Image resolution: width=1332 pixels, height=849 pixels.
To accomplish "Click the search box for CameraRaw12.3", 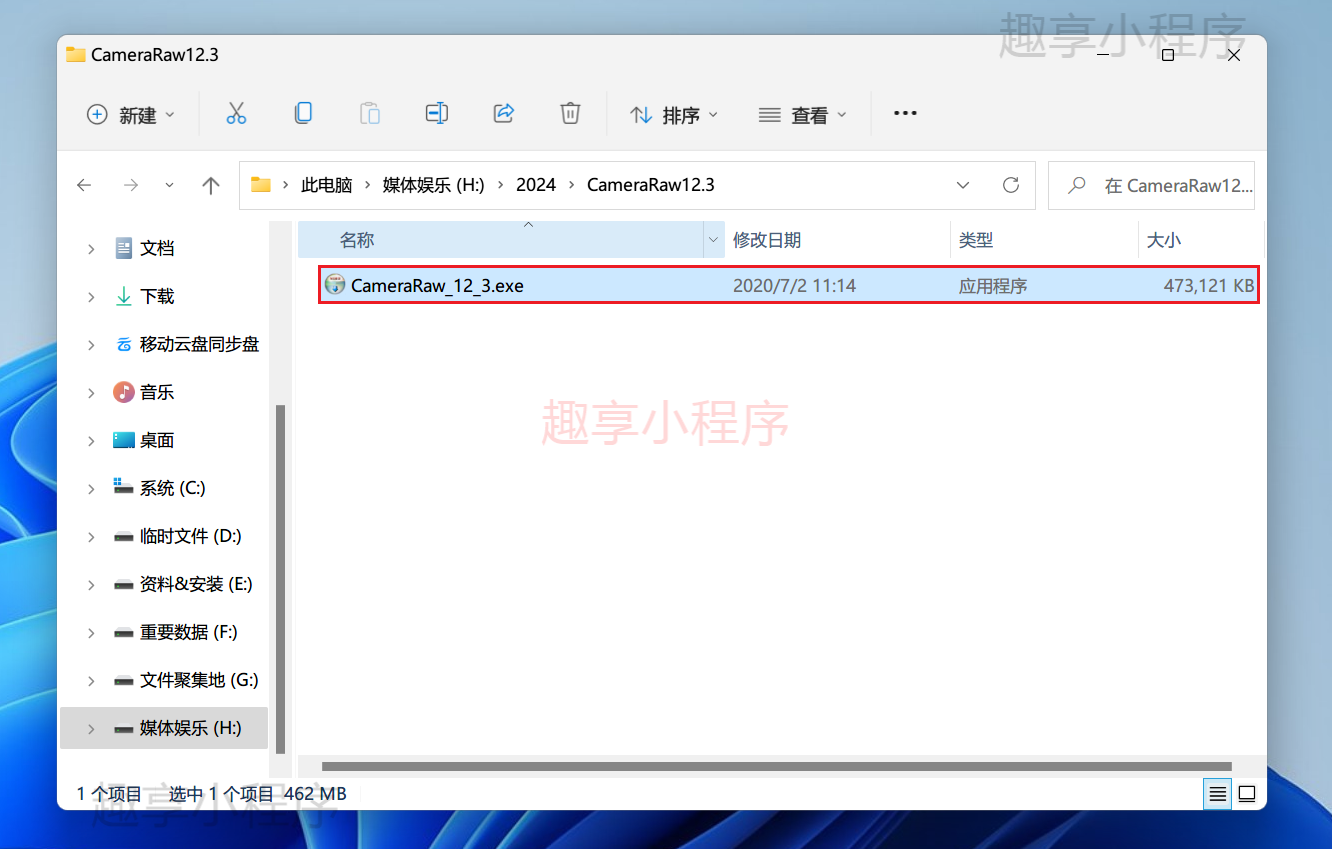I will coord(1151,185).
